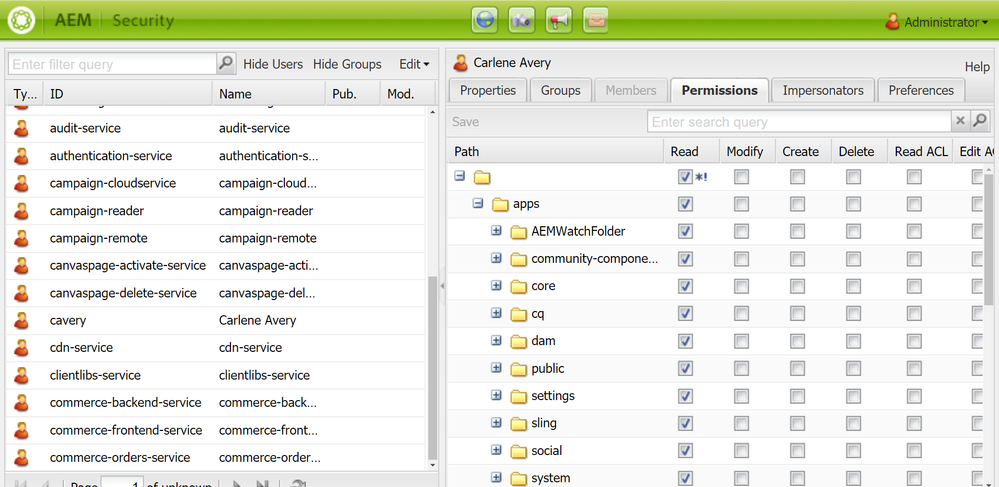Screen dimensions: 999x487
Task: Collapse the apps tree node
Action: tap(478, 203)
